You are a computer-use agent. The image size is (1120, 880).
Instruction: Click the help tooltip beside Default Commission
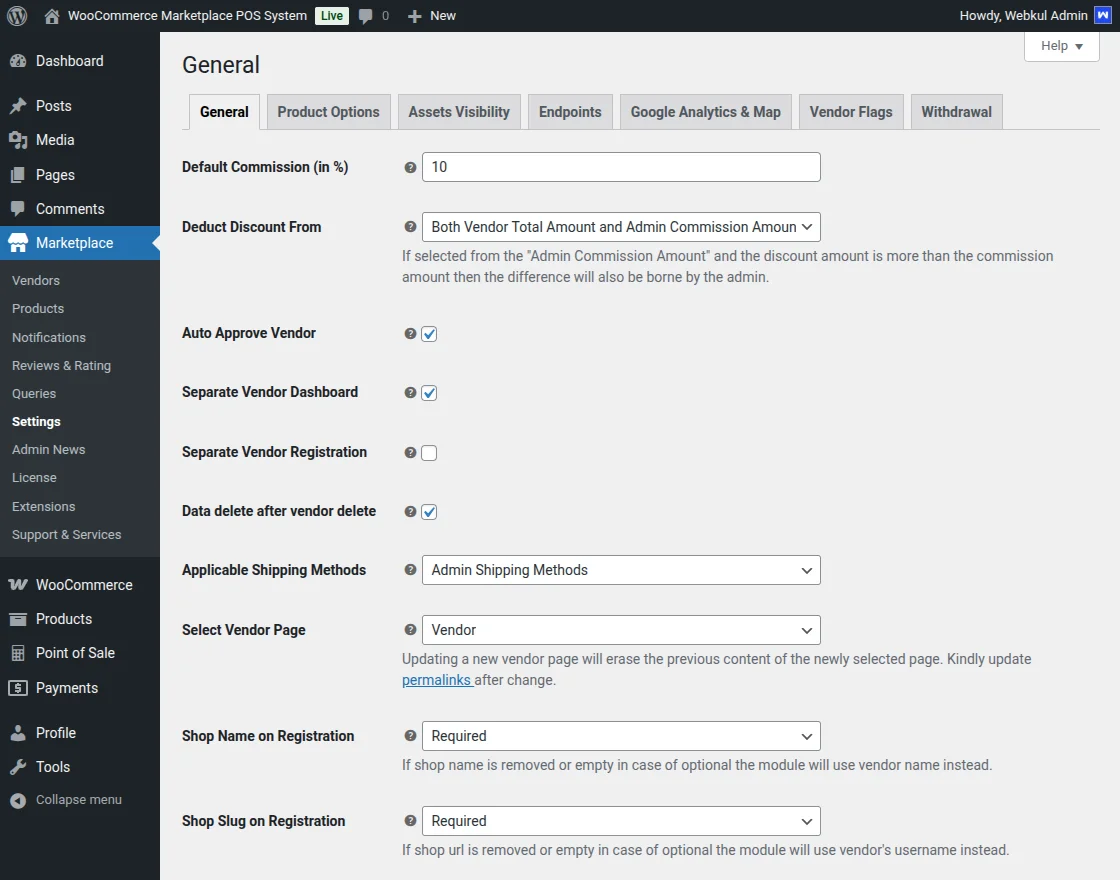tap(410, 168)
